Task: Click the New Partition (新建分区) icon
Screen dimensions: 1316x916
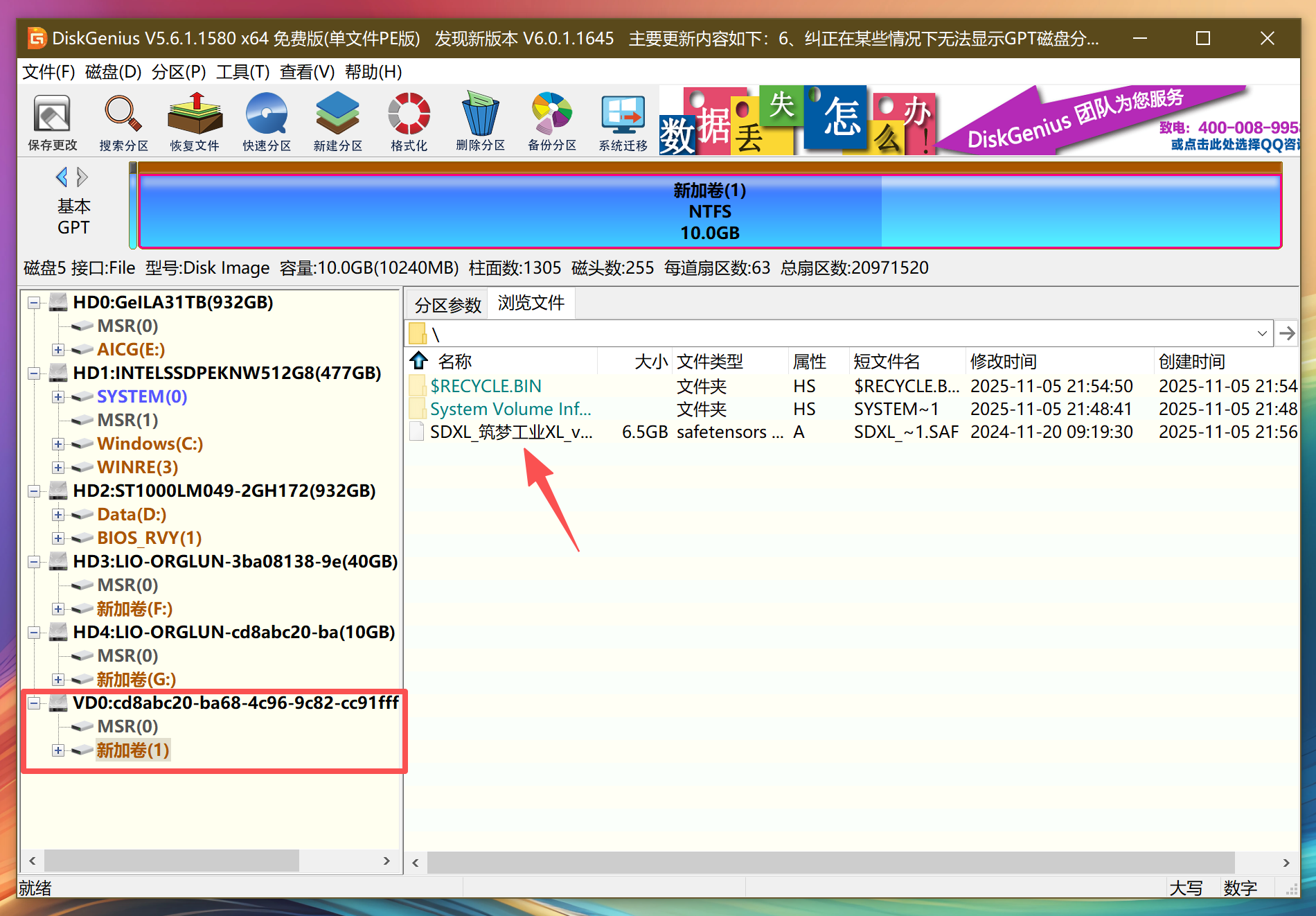Action: coord(337,122)
